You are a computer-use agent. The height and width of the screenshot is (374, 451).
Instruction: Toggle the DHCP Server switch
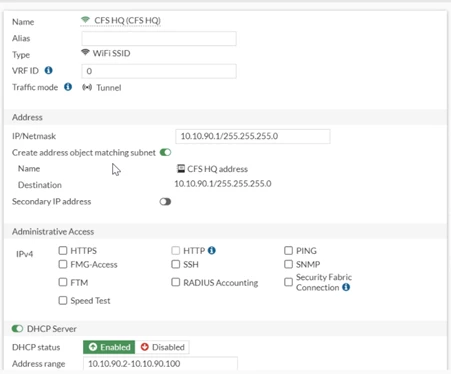tap(17, 329)
